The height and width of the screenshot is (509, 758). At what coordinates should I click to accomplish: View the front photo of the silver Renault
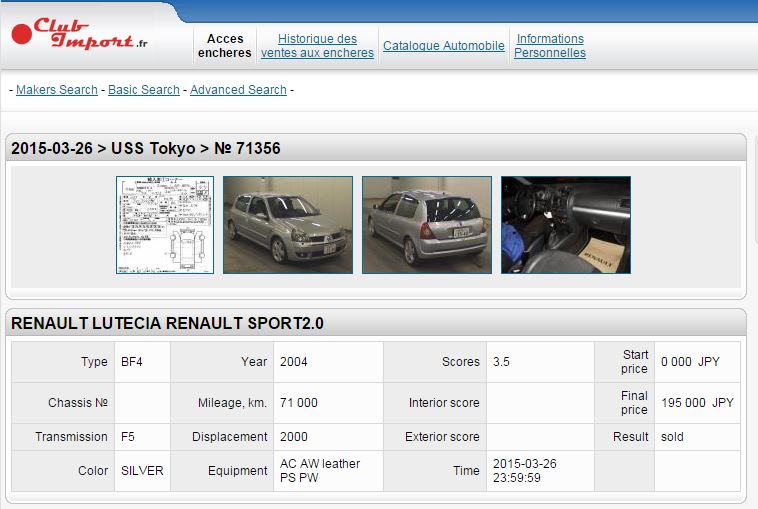pos(287,225)
